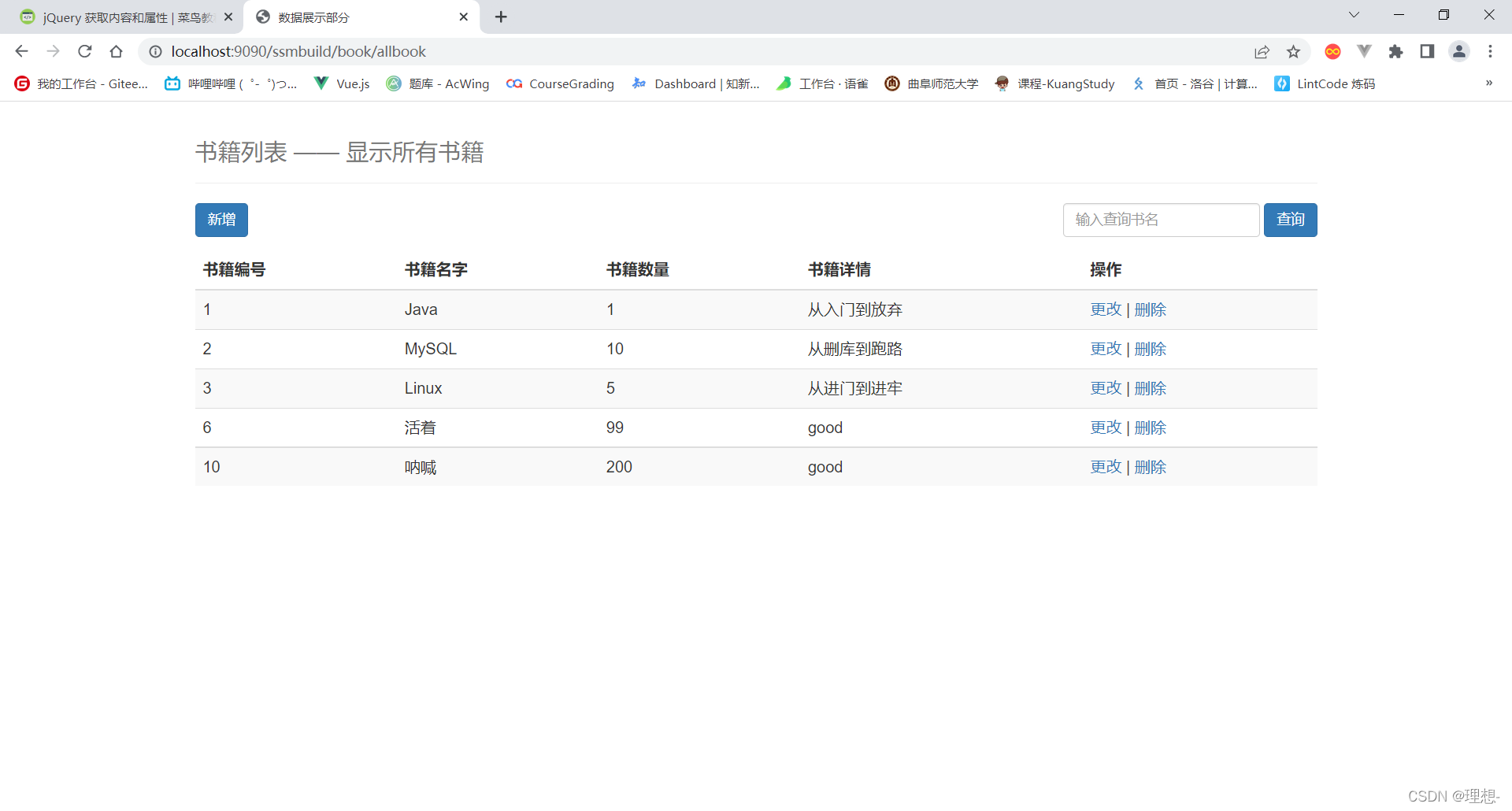Image resolution: width=1512 pixels, height=811 pixels.
Task: Select the 书籍详情 column header
Action: (x=839, y=269)
